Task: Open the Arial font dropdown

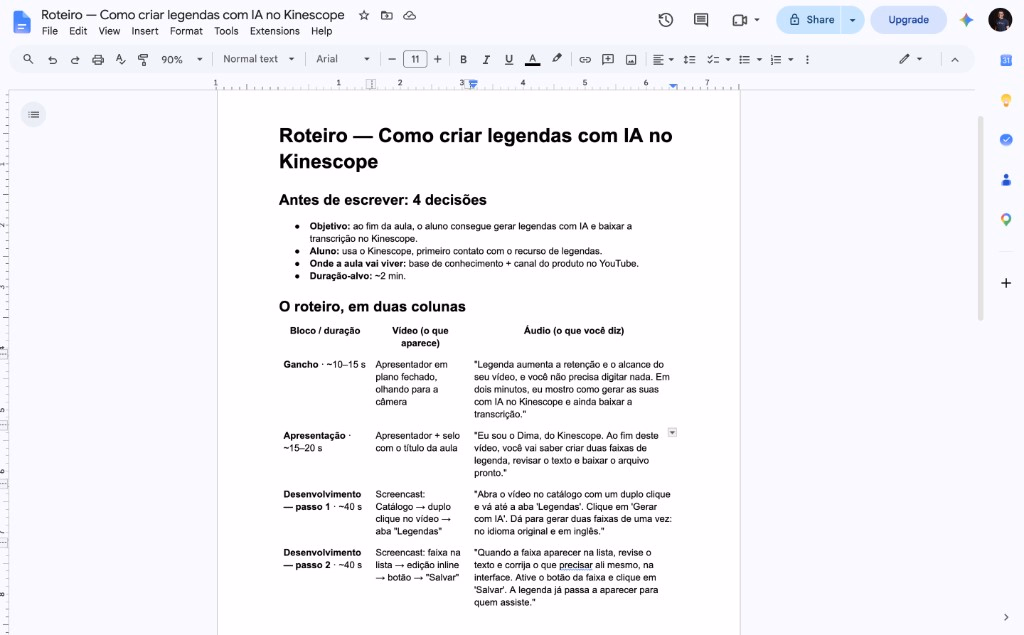Action: [342, 59]
